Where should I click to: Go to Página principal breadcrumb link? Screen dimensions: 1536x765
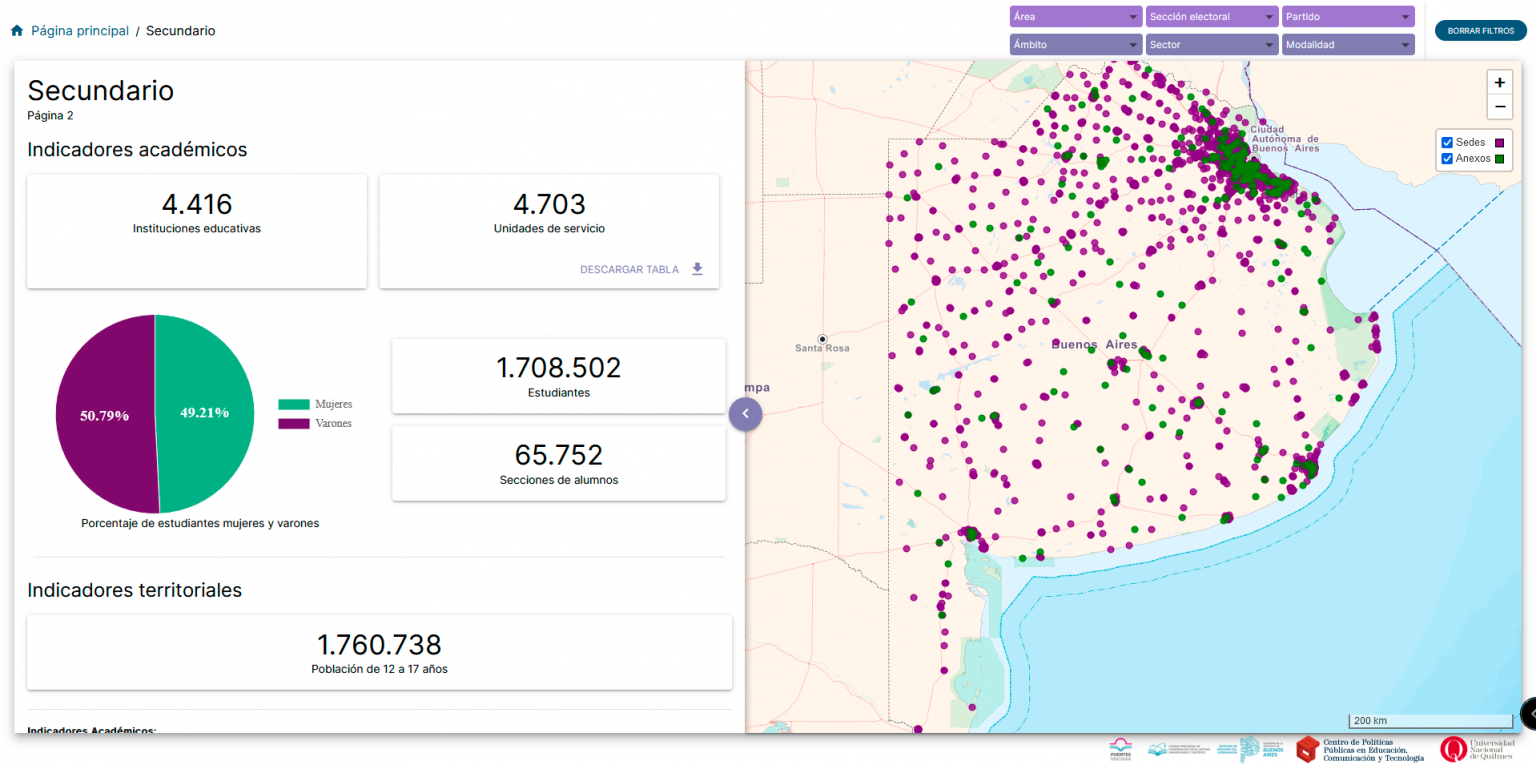80,31
